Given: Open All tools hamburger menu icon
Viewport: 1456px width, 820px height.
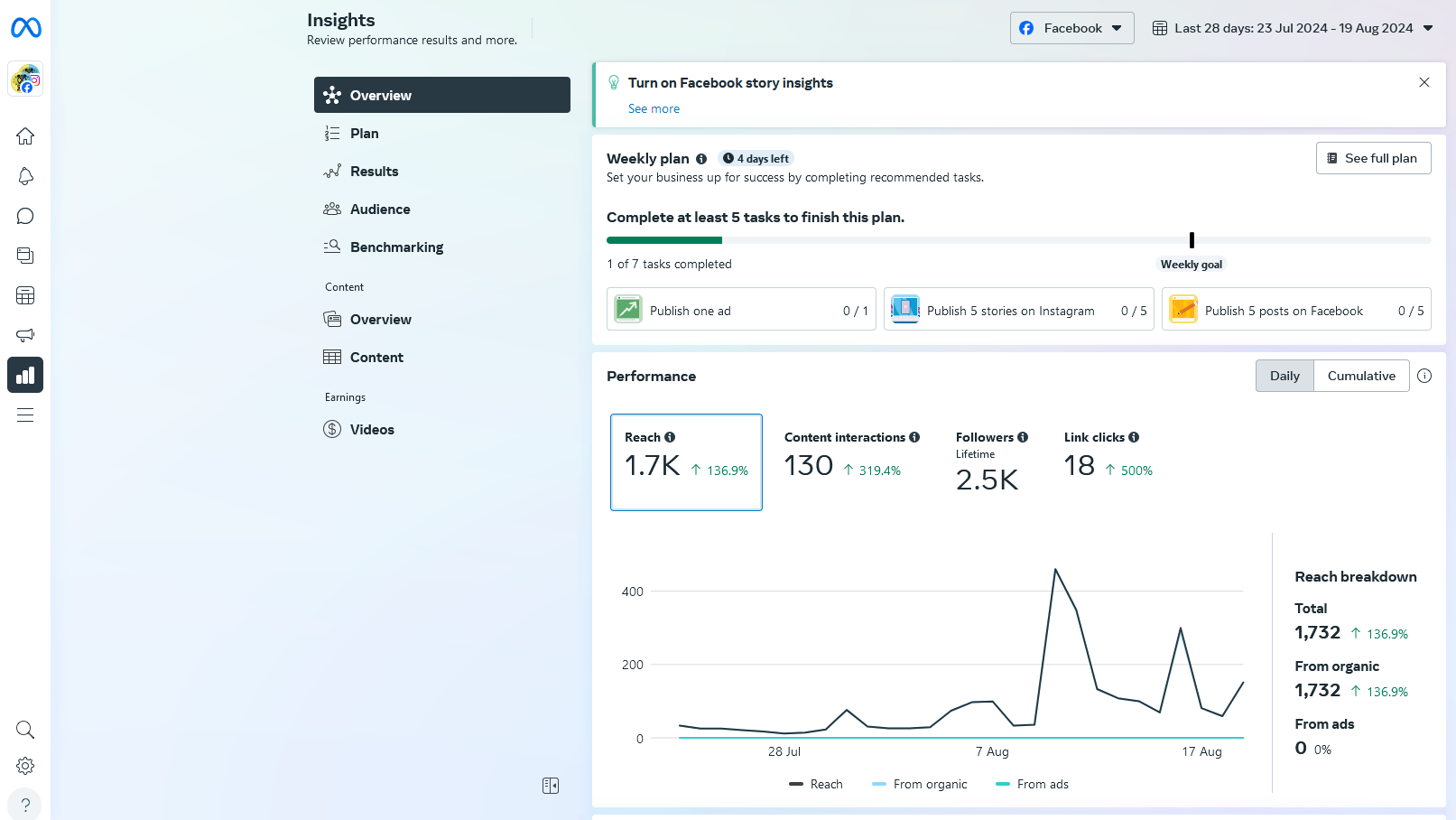Looking at the screenshot, I should 25,415.
